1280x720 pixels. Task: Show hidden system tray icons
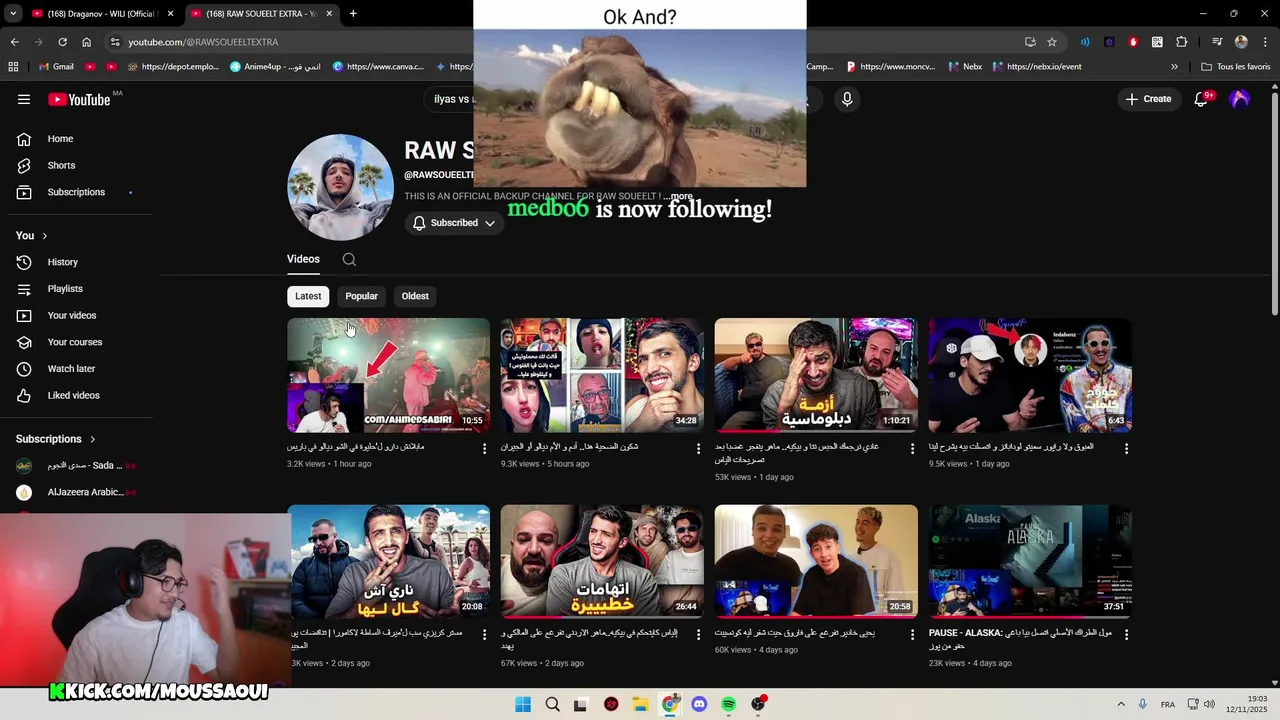coord(1121,704)
